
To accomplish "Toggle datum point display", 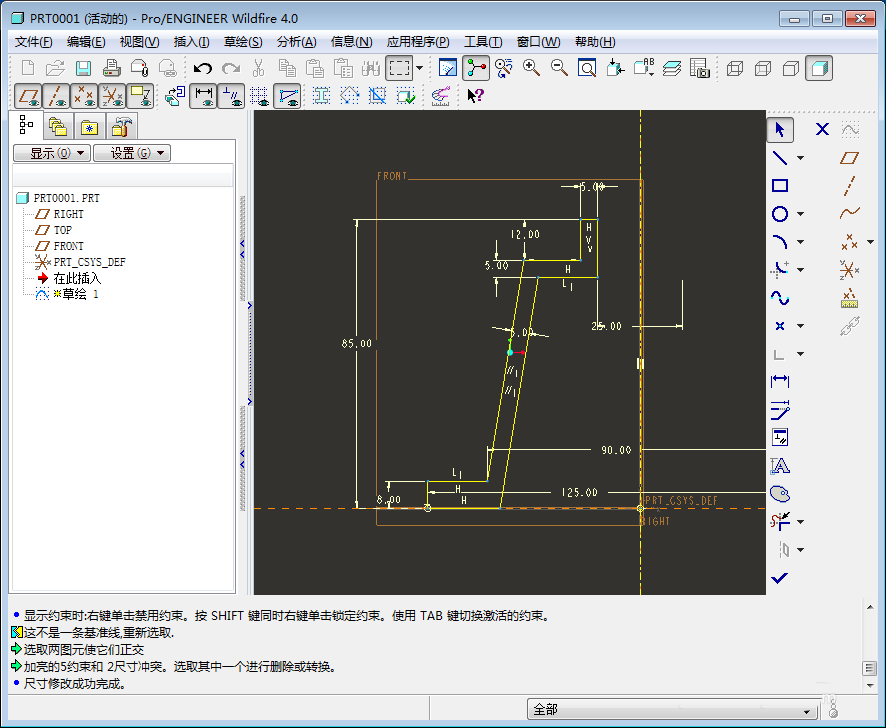I will (x=84, y=96).
